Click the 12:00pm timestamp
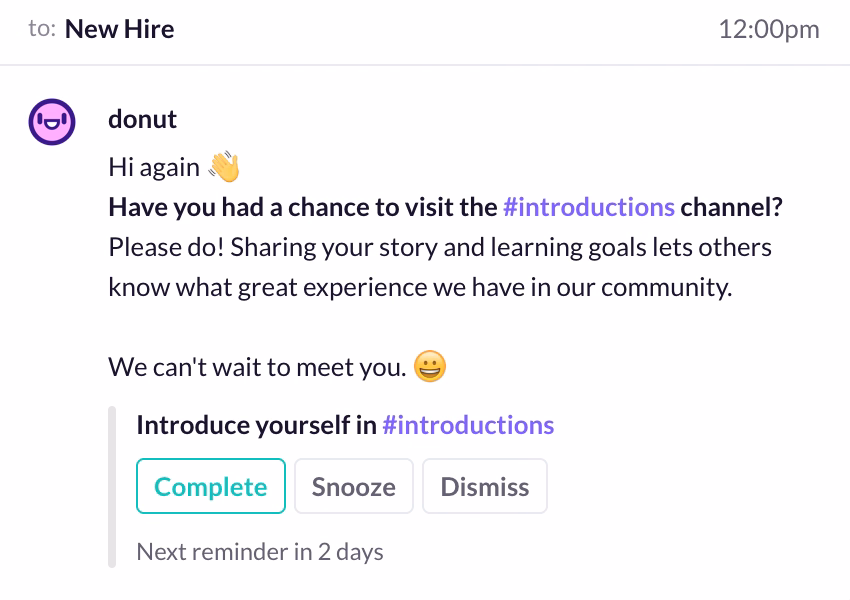The height and width of the screenshot is (600, 850). [x=768, y=29]
